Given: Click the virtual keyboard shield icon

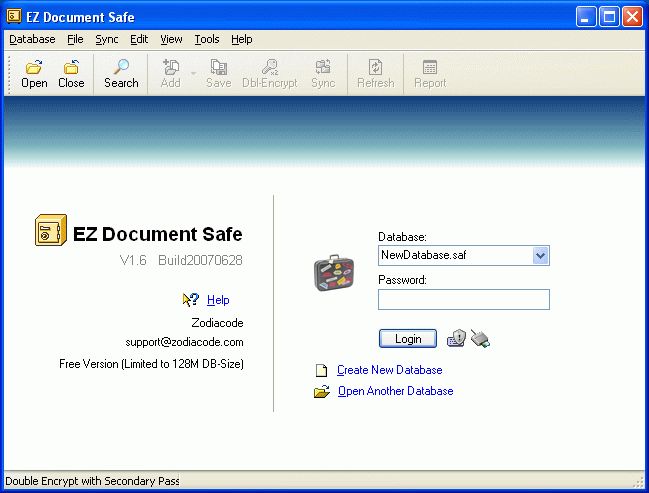Looking at the screenshot, I should coord(456,339).
